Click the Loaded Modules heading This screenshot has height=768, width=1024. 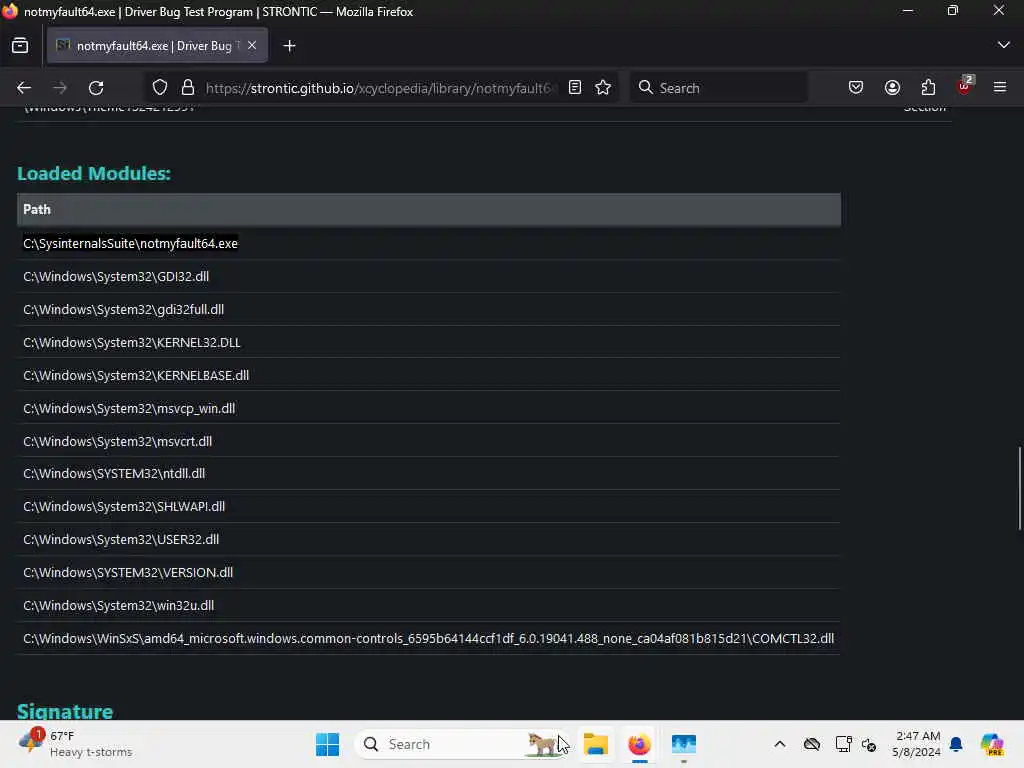(x=94, y=174)
